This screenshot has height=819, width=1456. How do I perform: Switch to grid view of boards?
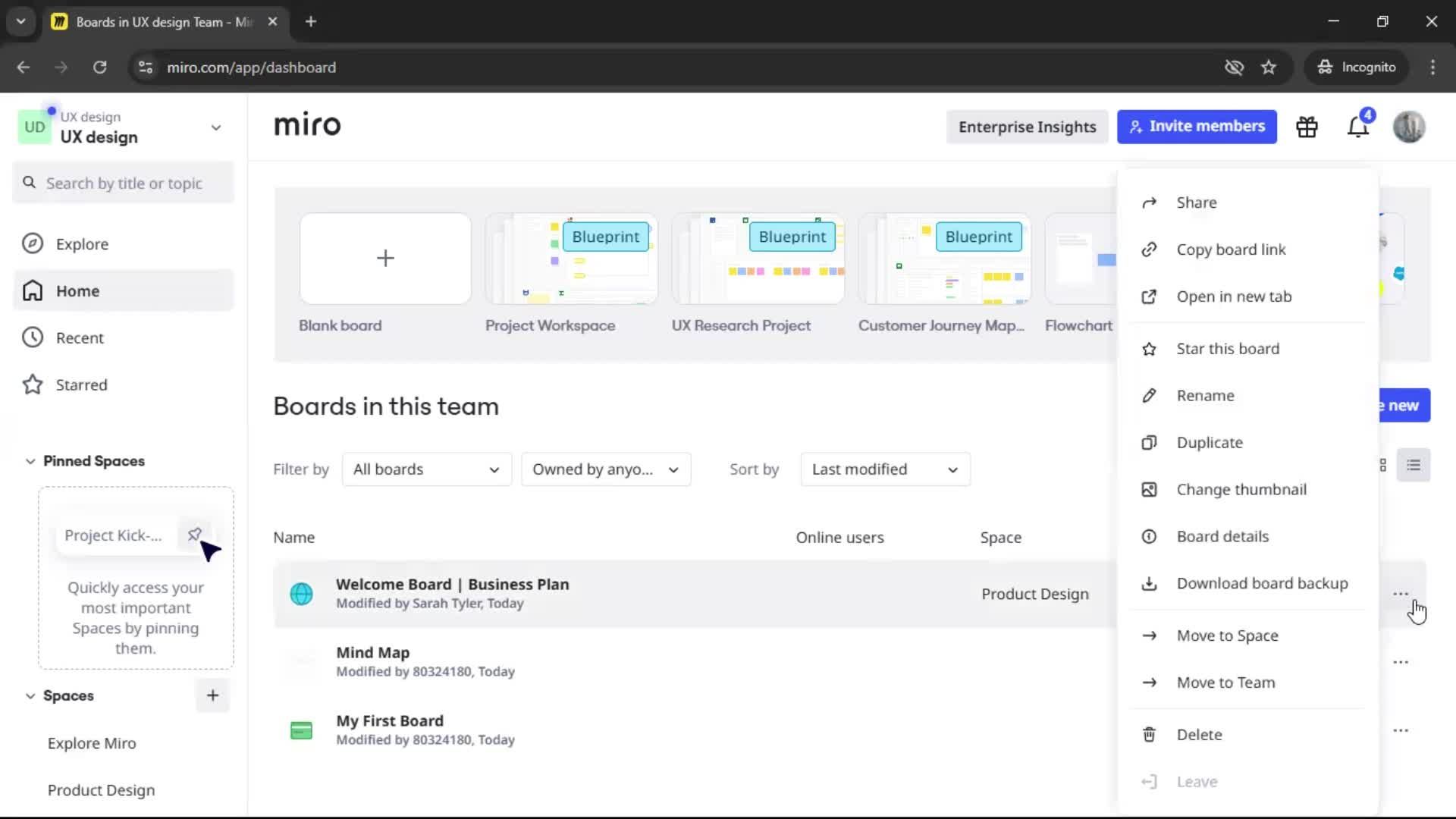point(1382,465)
